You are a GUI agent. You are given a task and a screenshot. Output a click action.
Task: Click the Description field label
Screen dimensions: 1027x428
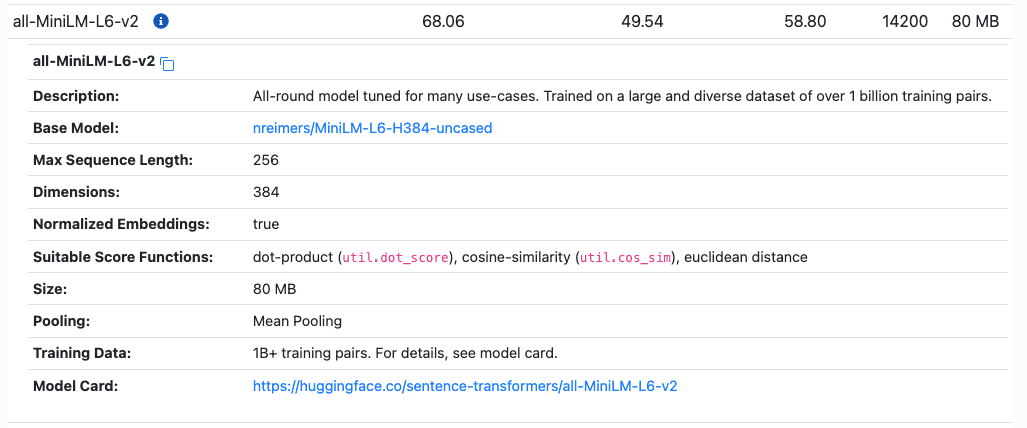(x=76, y=96)
